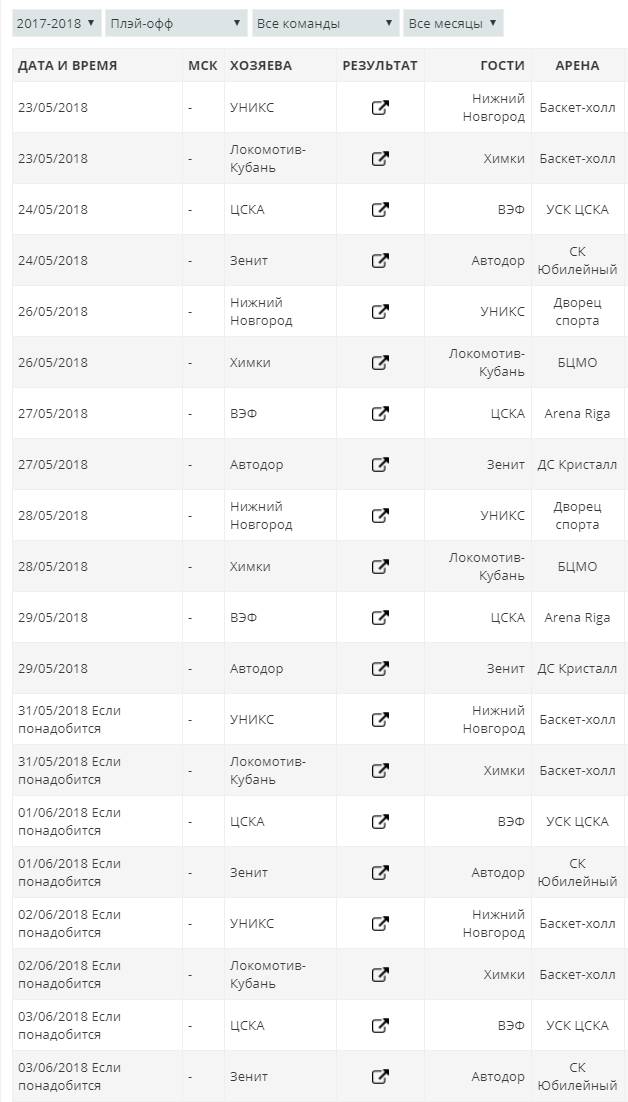Open result link for УНИКС vs Нижний Новгород 23/05/2018

click(380, 108)
